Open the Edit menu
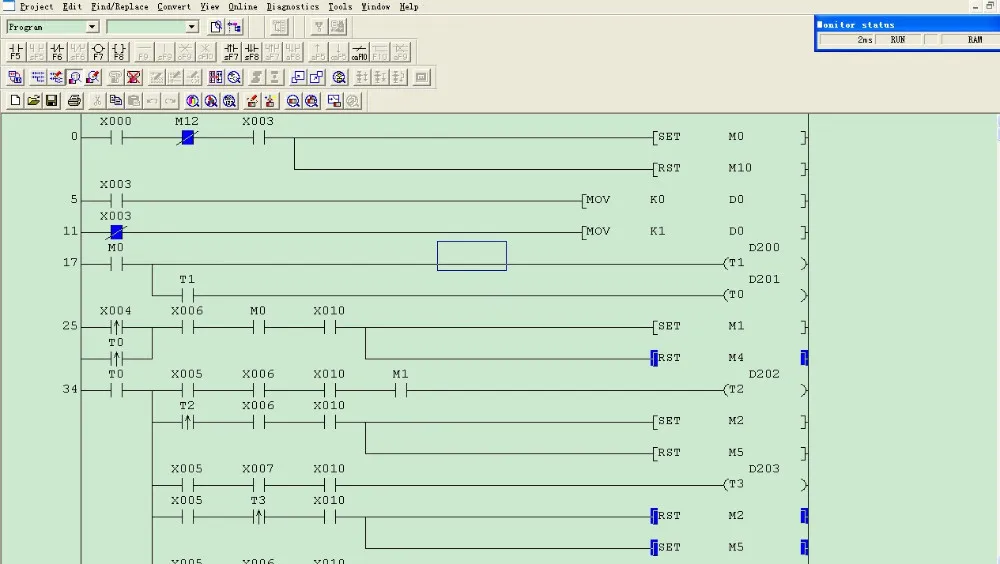This screenshot has width=1000, height=564. tap(72, 6)
